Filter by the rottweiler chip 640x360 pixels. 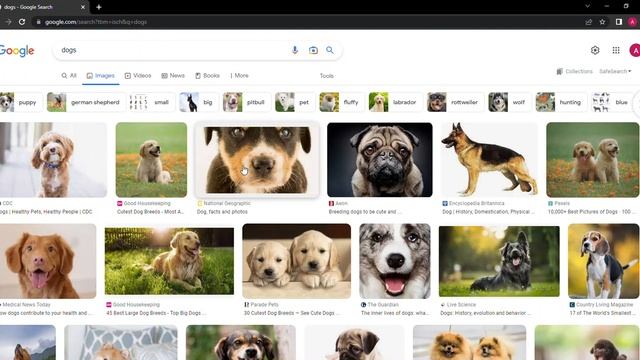456,102
